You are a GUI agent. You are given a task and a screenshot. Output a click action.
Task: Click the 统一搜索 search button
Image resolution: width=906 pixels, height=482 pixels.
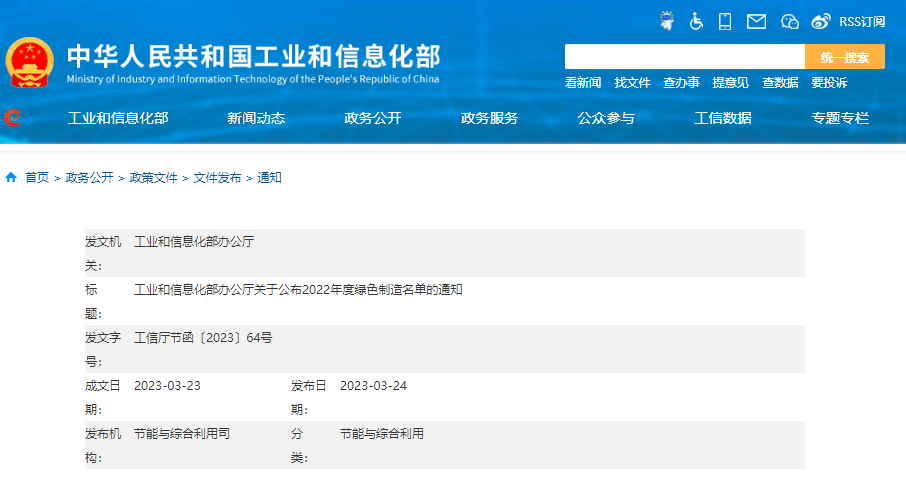[x=845, y=57]
